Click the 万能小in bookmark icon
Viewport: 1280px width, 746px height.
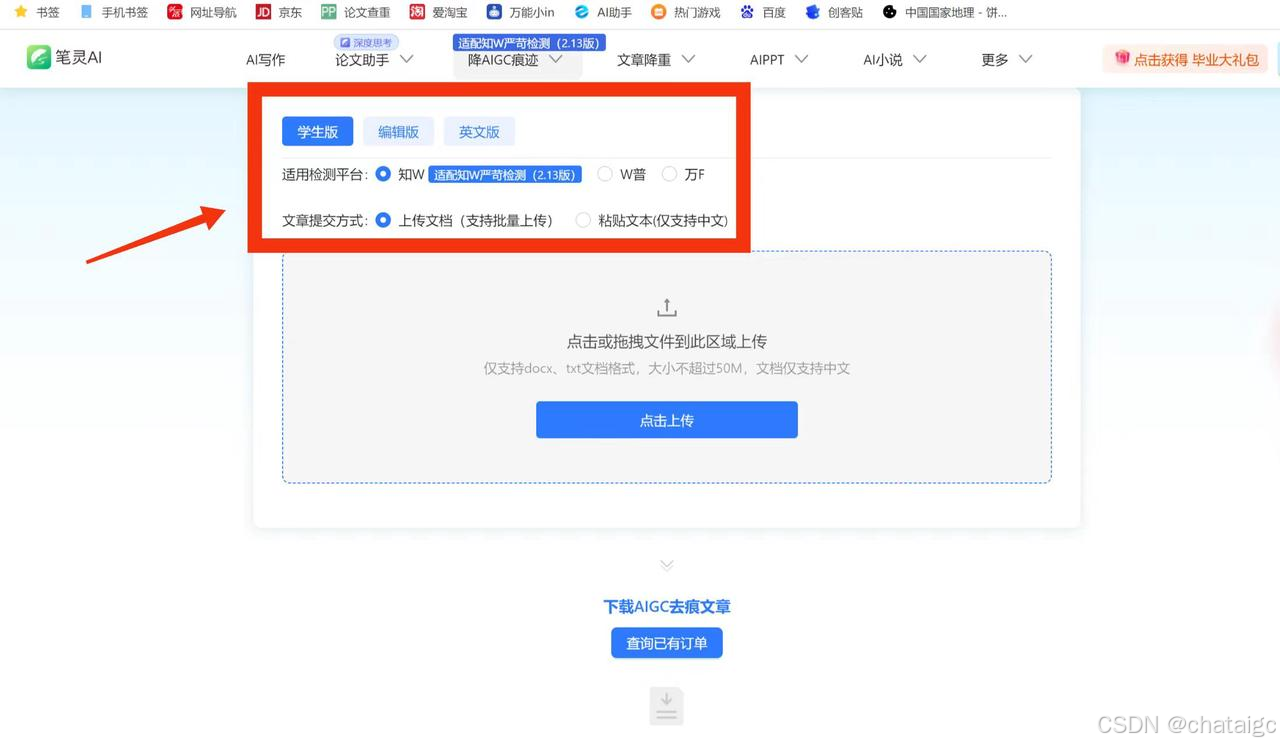(x=494, y=12)
